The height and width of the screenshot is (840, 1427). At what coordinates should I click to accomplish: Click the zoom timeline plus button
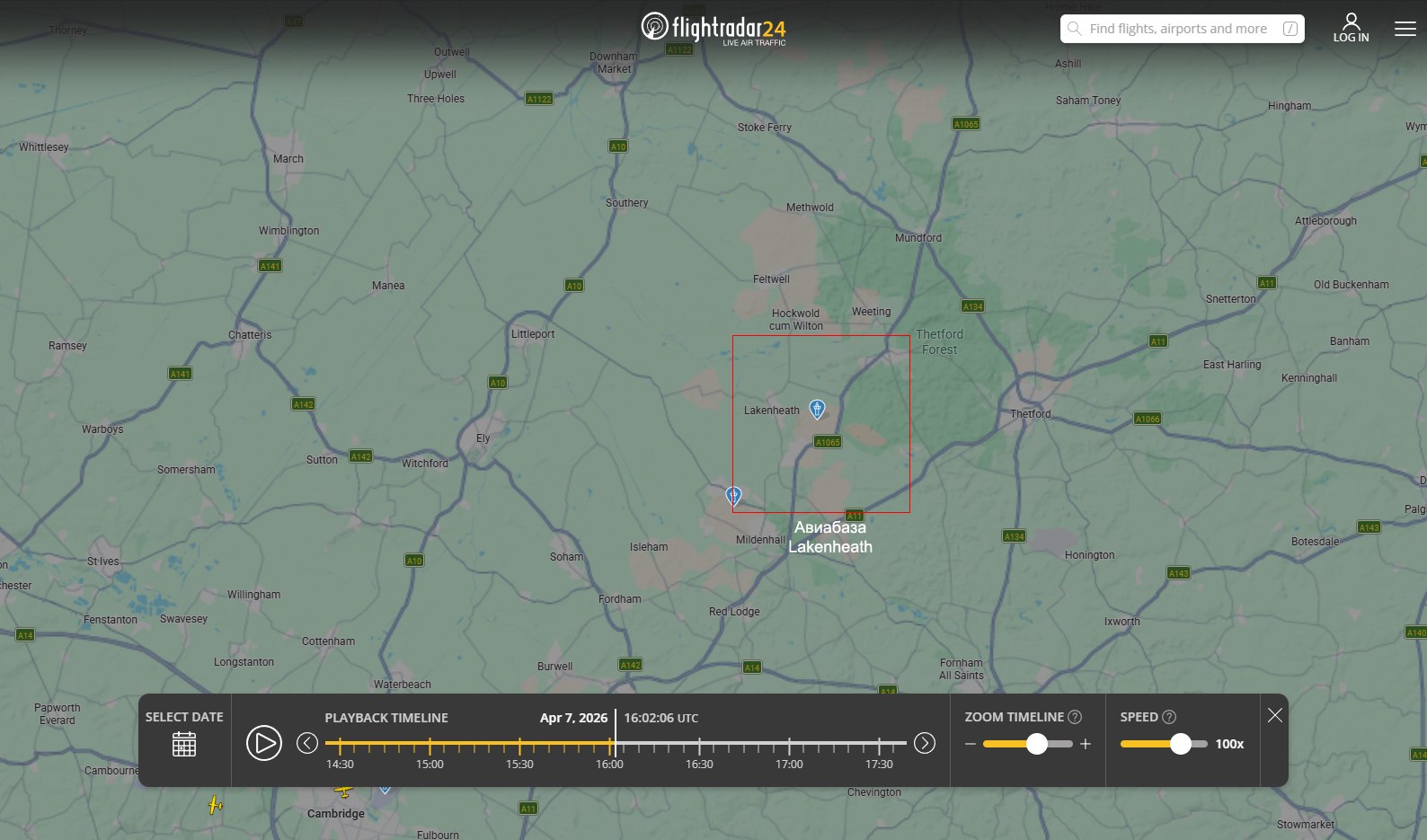[x=1086, y=744]
